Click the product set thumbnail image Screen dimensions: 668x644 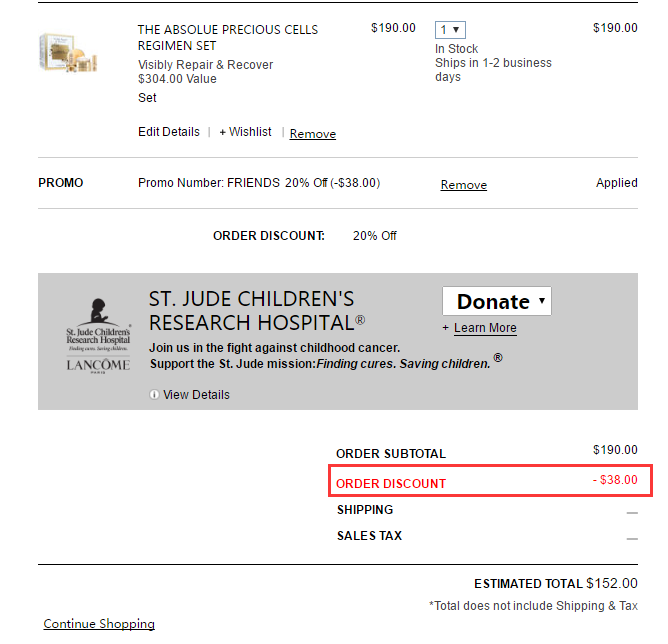click(68, 52)
